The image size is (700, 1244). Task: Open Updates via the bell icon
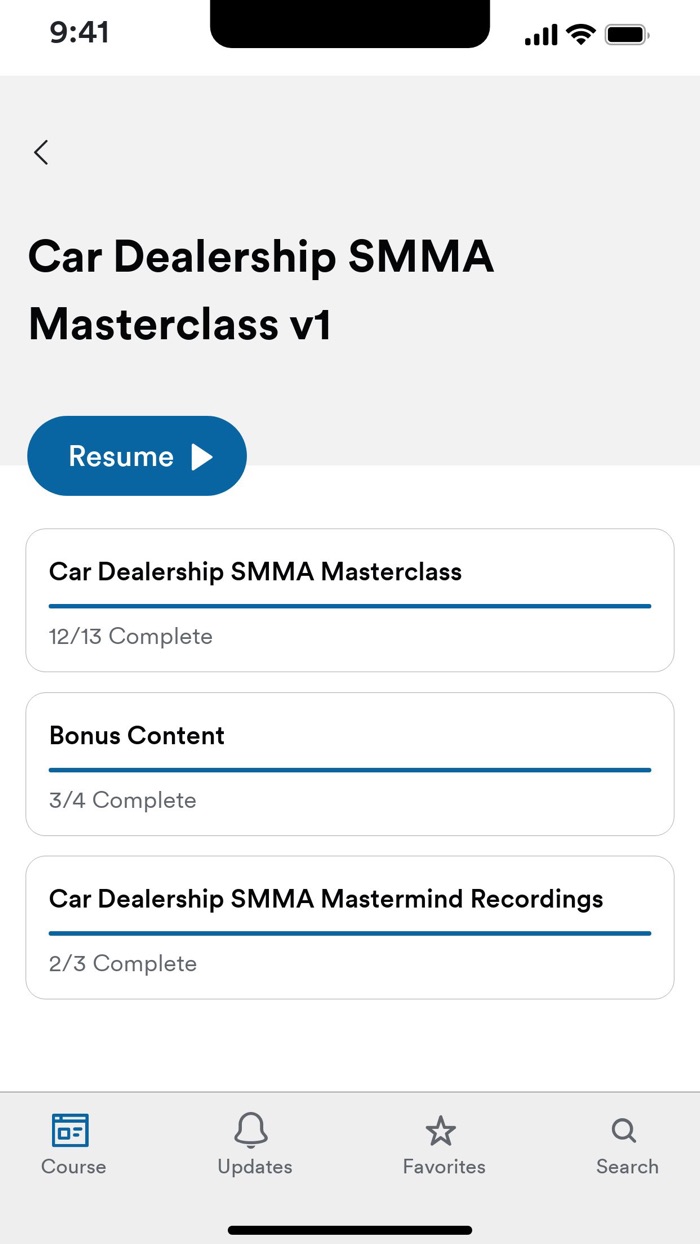[x=253, y=1129]
